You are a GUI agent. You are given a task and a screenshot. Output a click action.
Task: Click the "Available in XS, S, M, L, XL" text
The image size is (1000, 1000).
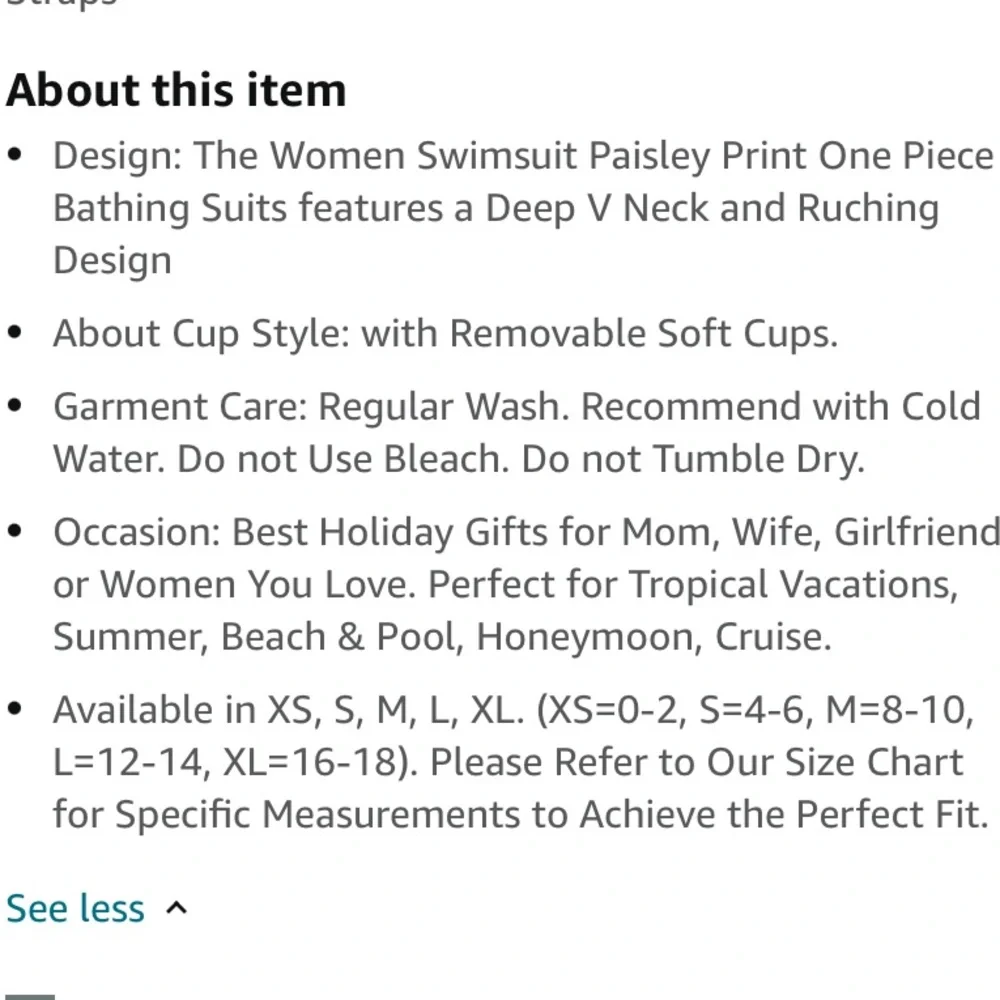pos(287,710)
